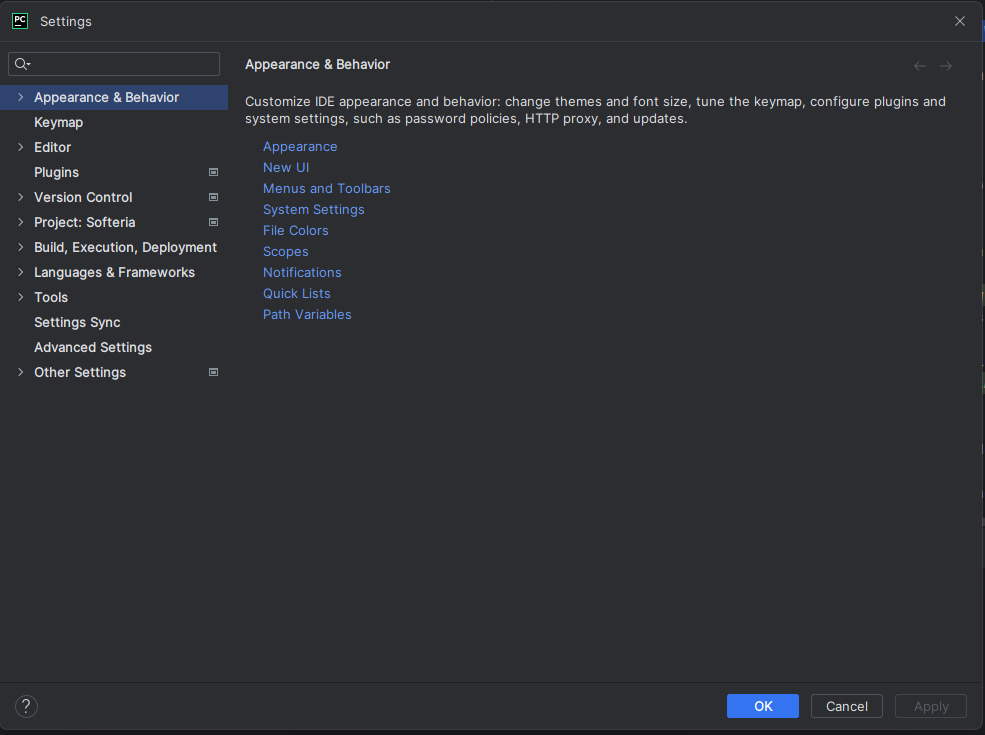Expand the Editor settings node
Image resolution: width=985 pixels, height=735 pixels.
[21, 147]
